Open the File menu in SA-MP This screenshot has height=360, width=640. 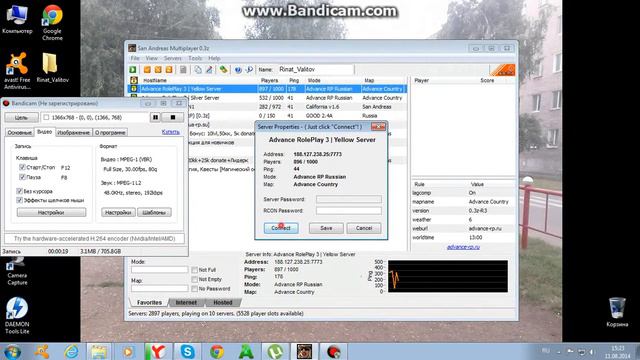click(135, 58)
